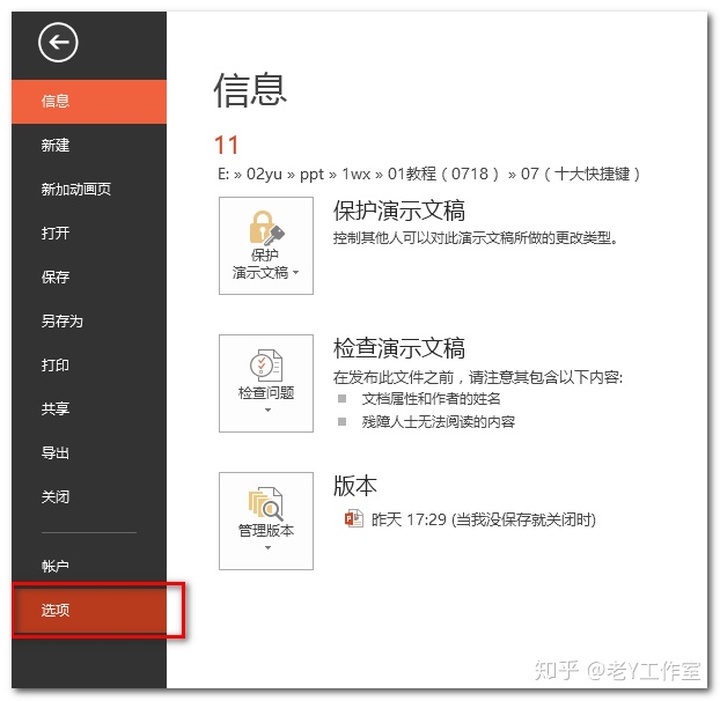Viewport: 720px width, 701px height.
Task: Open the 新建 menu item
Action: click(89, 146)
